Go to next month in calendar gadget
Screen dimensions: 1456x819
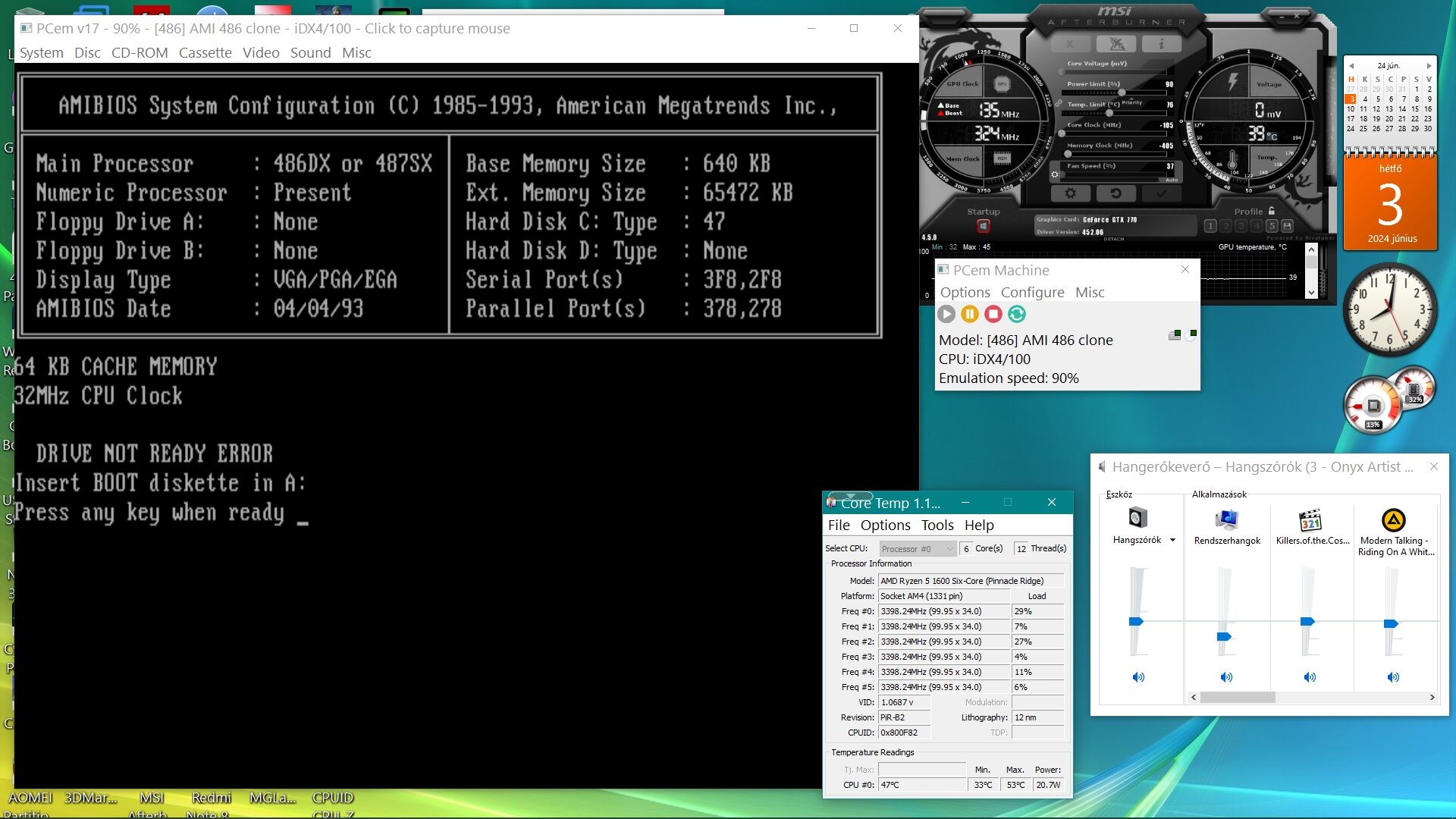(1429, 66)
